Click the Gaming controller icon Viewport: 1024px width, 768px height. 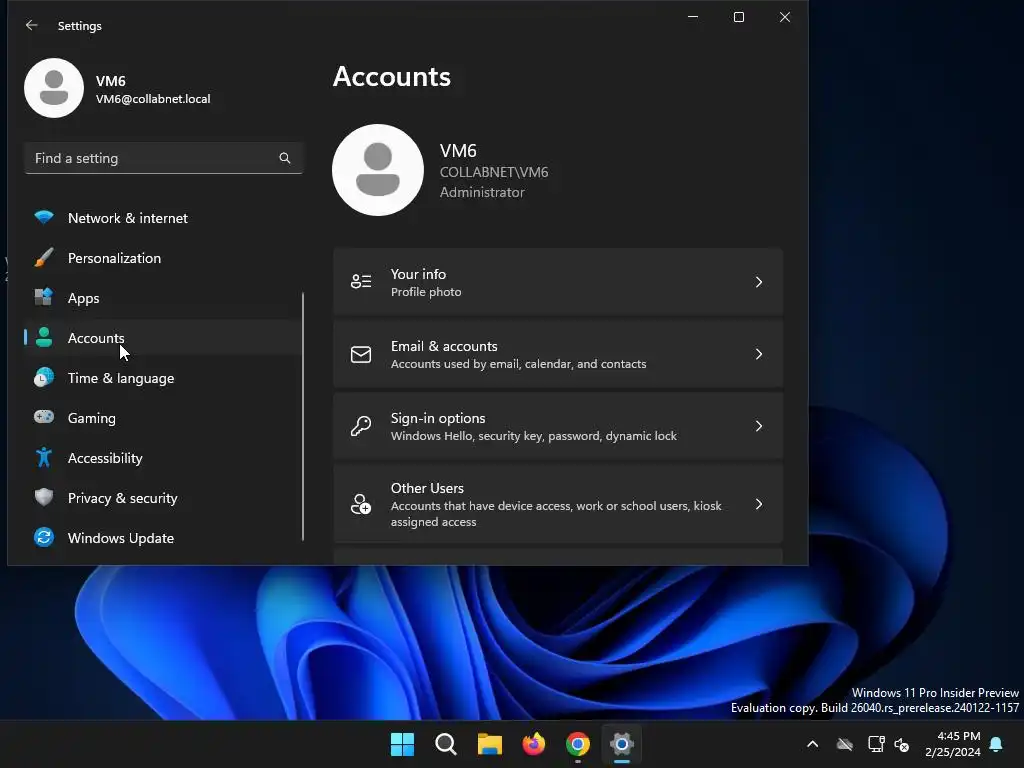(x=44, y=417)
